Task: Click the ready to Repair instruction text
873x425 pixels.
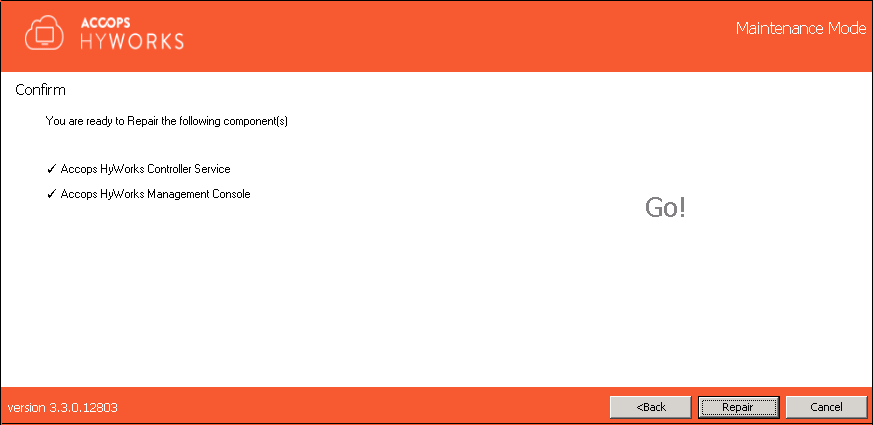Action: click(x=166, y=121)
